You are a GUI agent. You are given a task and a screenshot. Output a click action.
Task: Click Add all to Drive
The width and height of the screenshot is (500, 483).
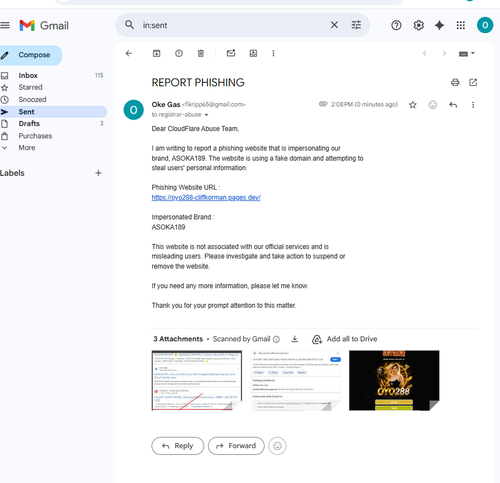pos(345,339)
